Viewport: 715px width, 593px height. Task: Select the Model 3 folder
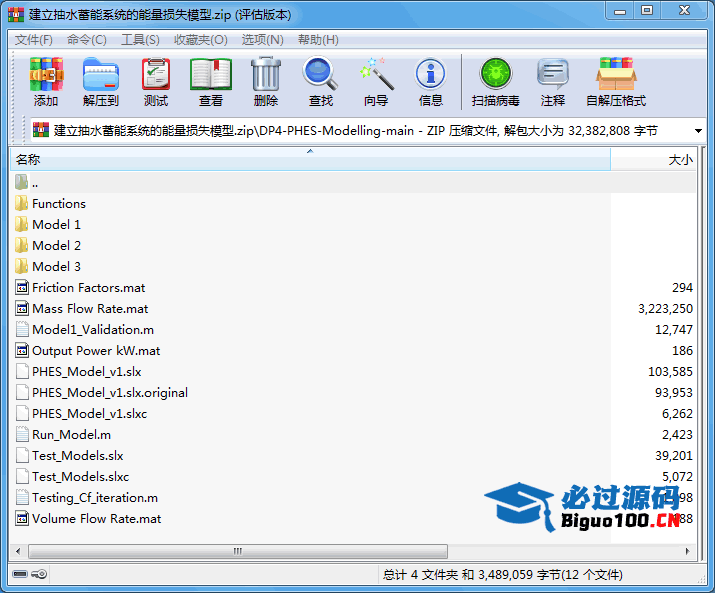(57, 266)
